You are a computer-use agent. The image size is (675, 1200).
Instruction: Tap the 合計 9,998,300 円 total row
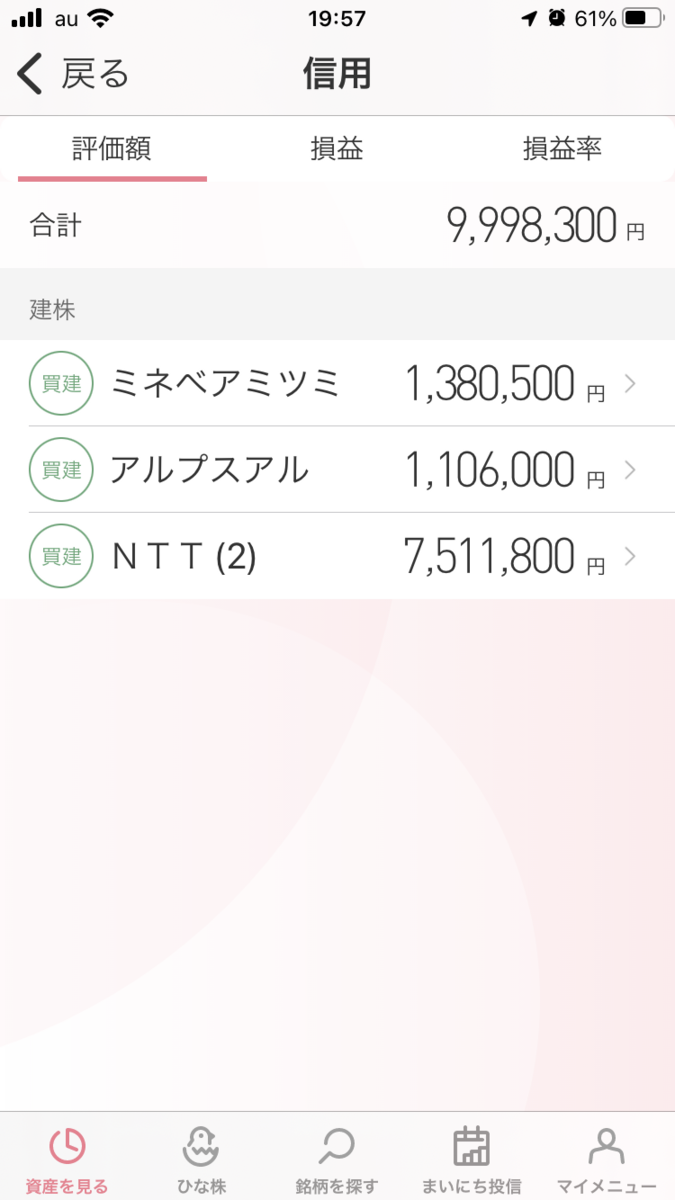click(x=337, y=226)
